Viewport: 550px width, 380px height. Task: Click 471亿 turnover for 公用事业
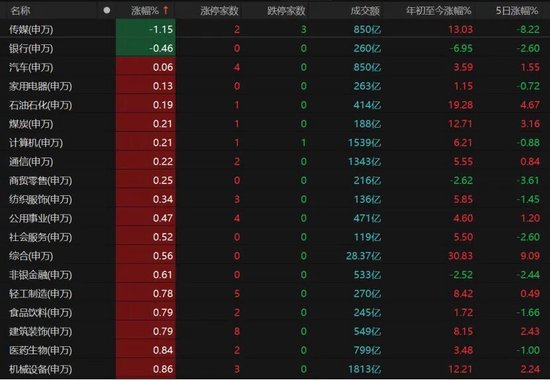(x=367, y=218)
